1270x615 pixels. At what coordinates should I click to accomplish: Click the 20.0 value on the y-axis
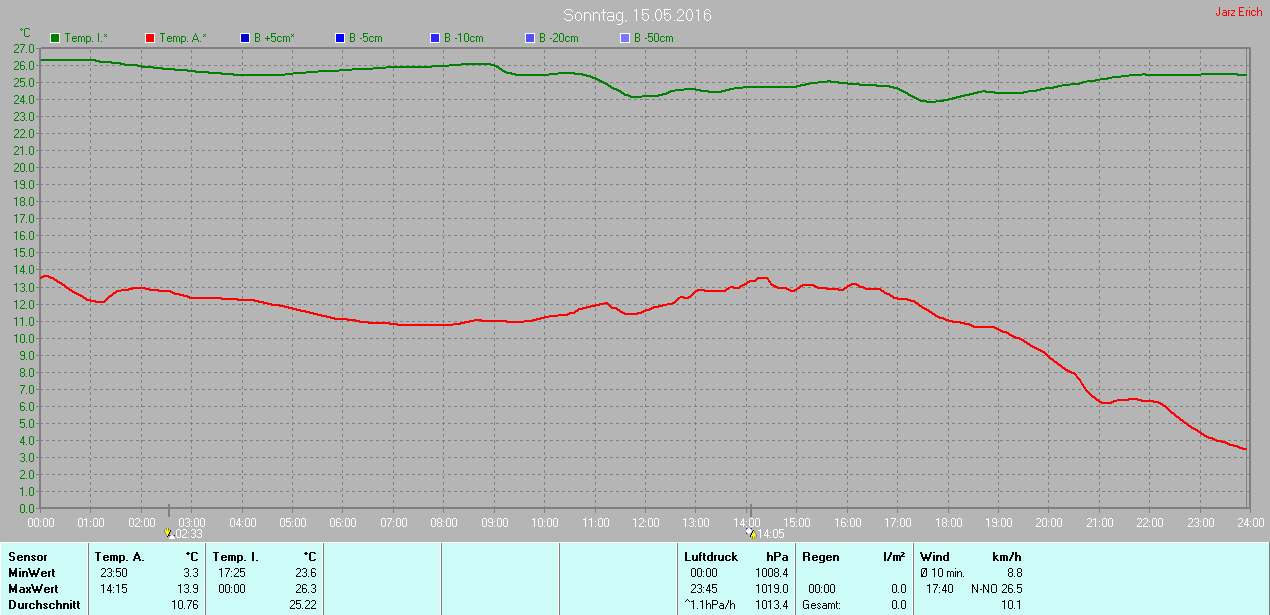[25, 167]
